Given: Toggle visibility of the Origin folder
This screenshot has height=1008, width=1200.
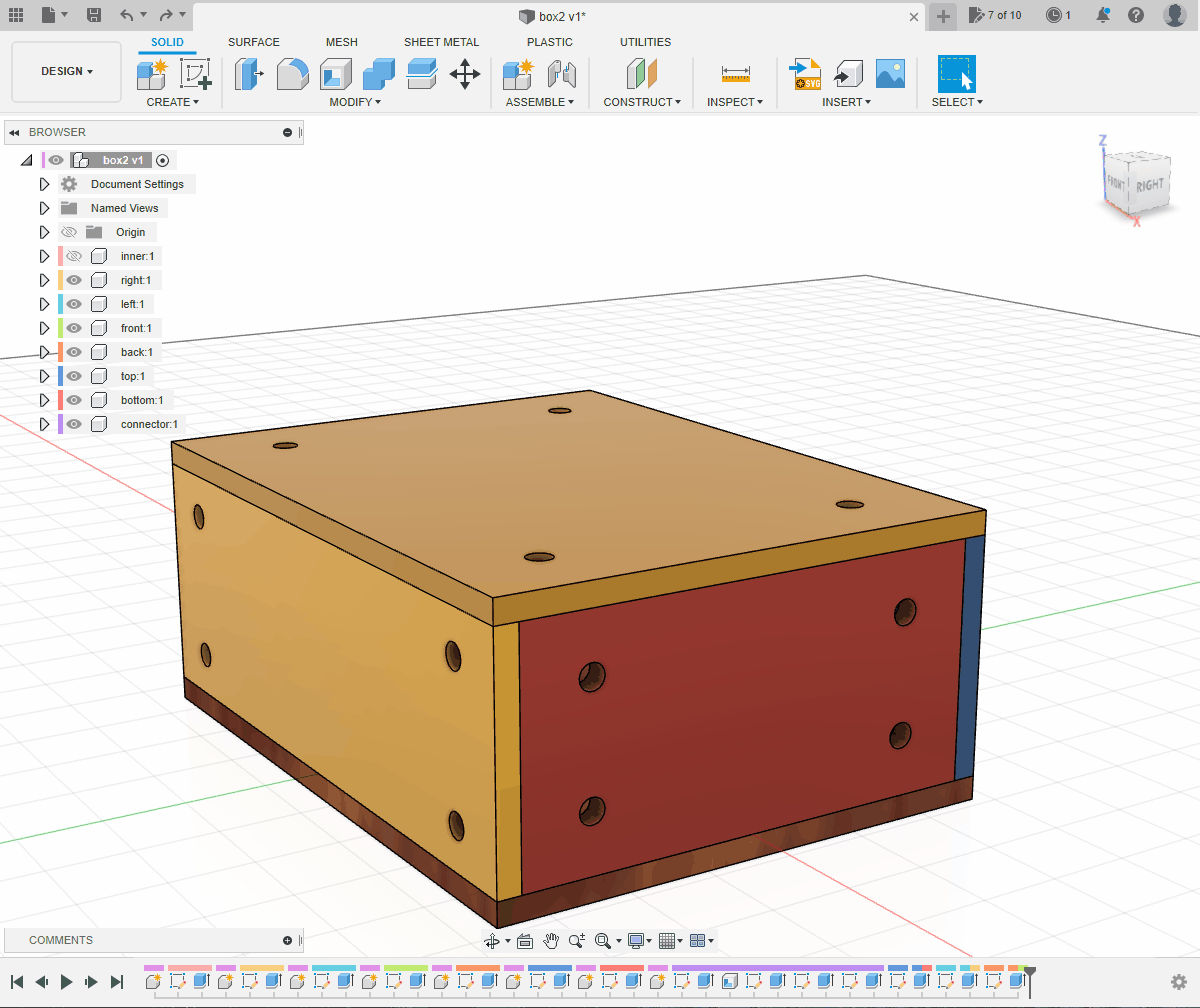Looking at the screenshot, I should point(69,232).
